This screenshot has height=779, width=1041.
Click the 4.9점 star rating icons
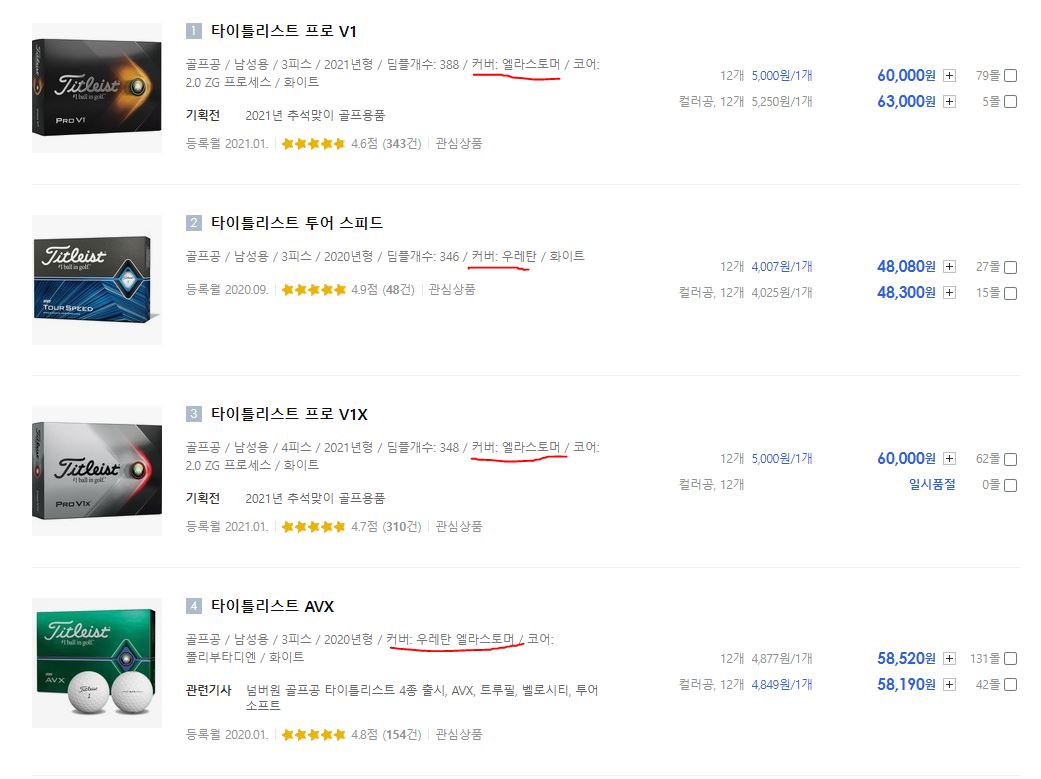tap(313, 290)
